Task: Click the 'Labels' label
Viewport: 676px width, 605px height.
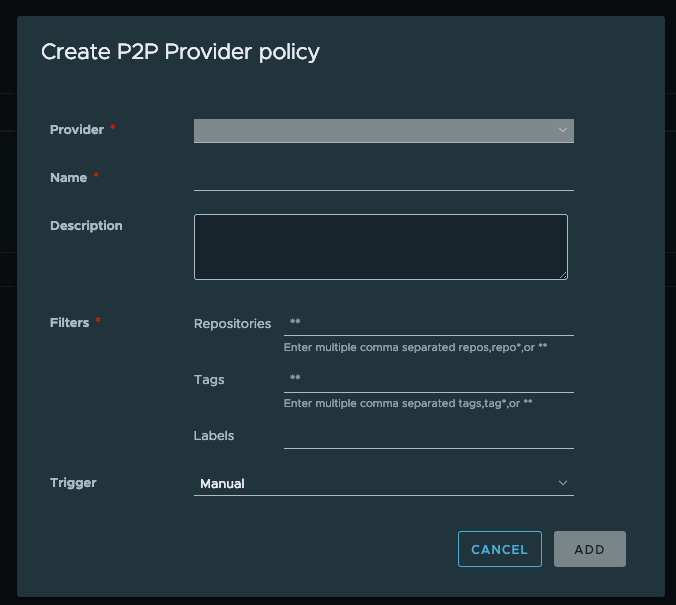Action: [214, 436]
